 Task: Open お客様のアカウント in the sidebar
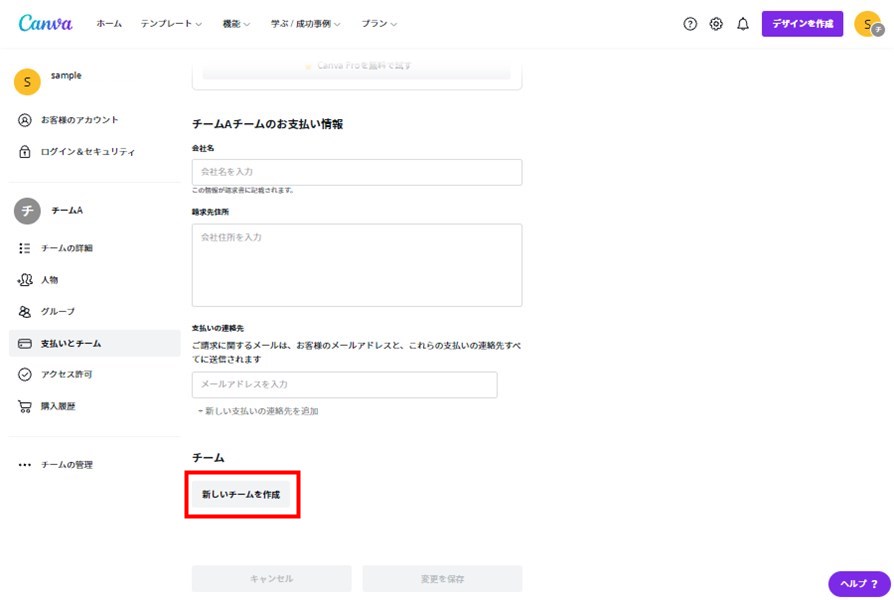click(79, 120)
